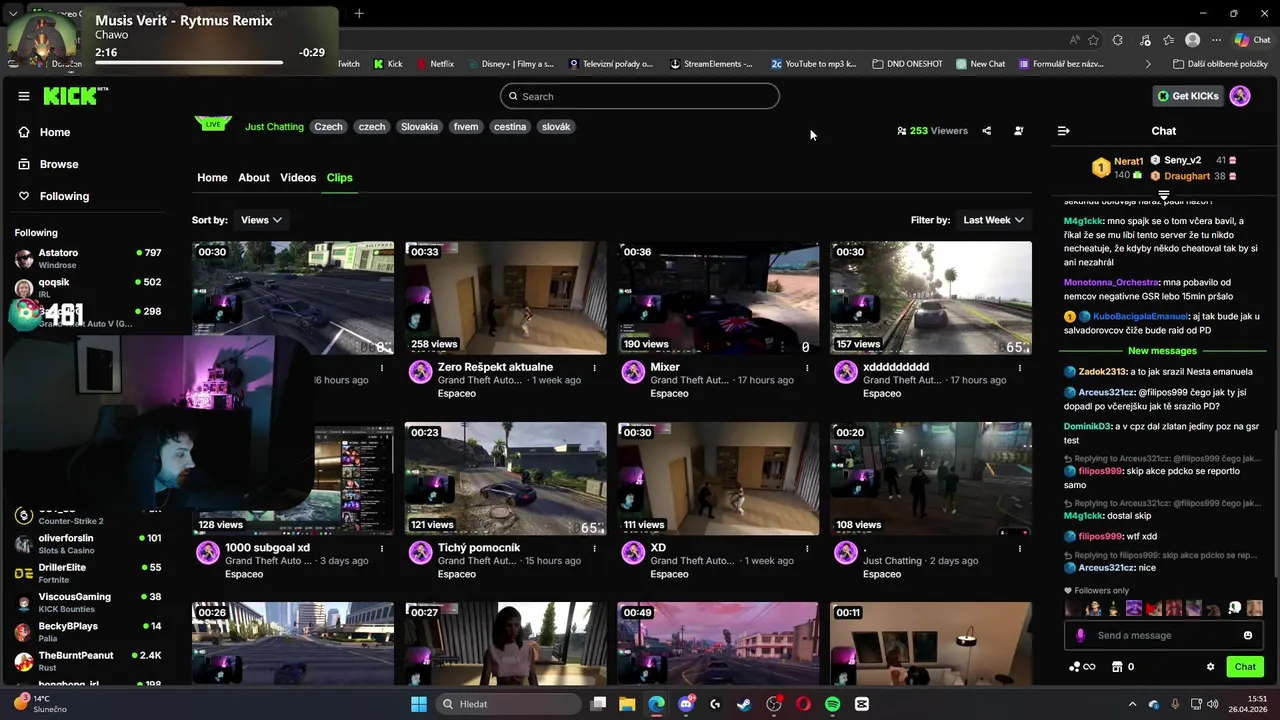Image resolution: width=1280 pixels, height=720 pixels.
Task: Open options menu for XD clip
Action: [x=807, y=549]
